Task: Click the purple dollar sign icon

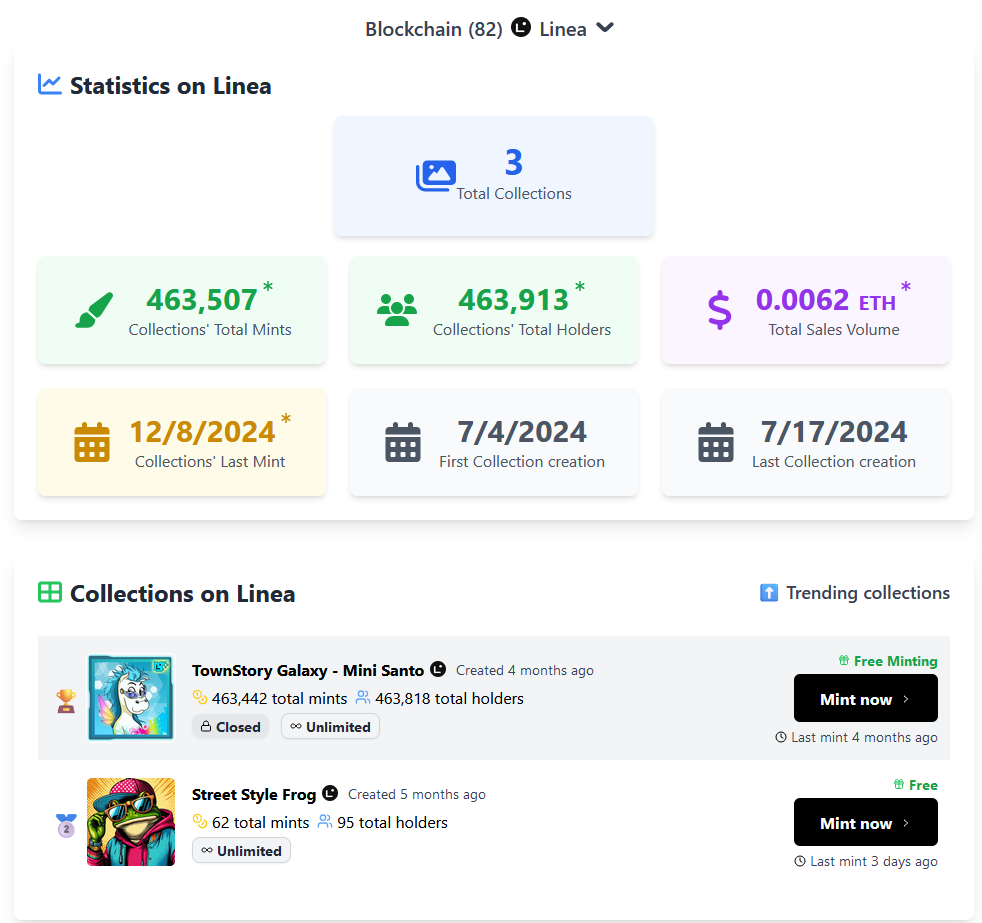Action: 719,310
